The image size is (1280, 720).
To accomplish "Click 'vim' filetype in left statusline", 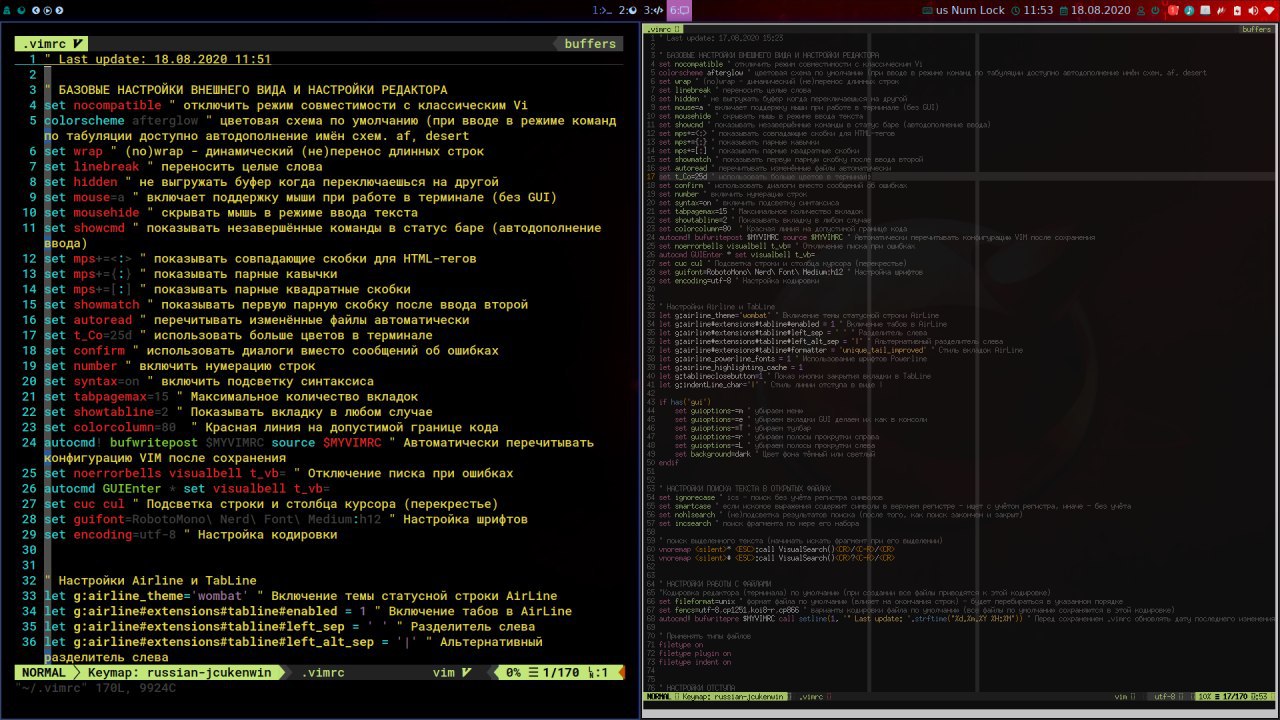I will pos(444,673).
